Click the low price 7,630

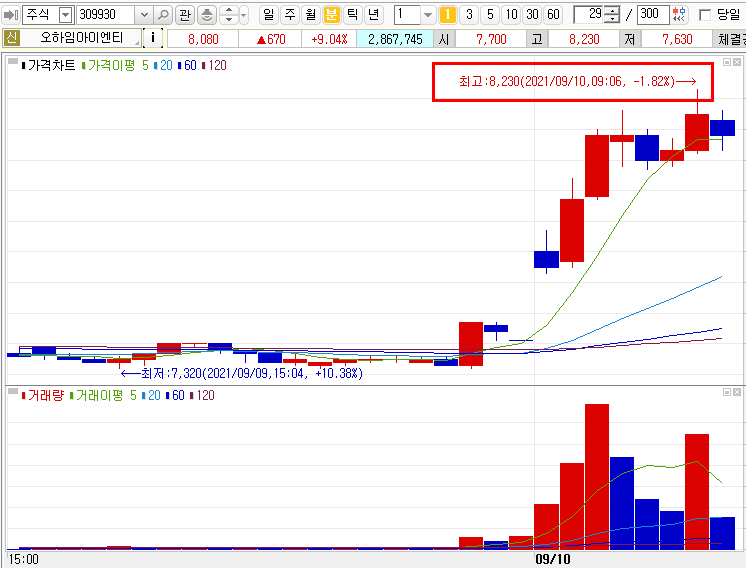(x=677, y=39)
